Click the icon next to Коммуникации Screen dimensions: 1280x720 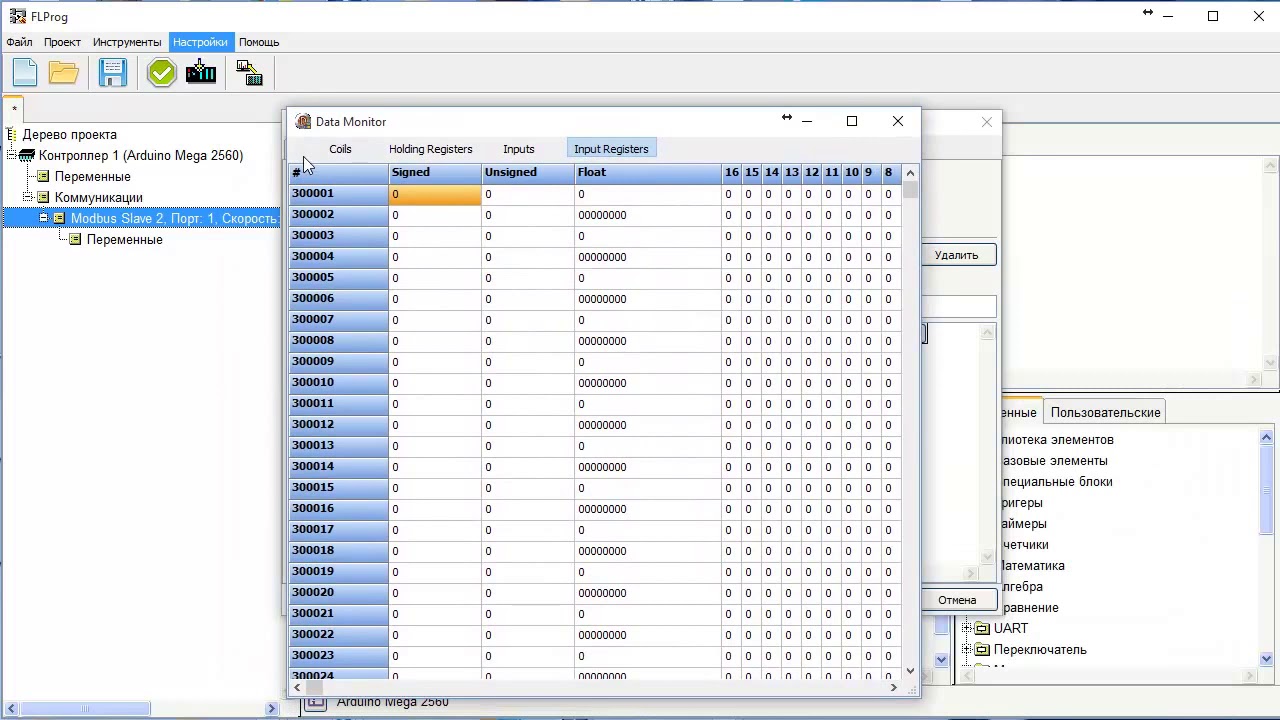43,198
